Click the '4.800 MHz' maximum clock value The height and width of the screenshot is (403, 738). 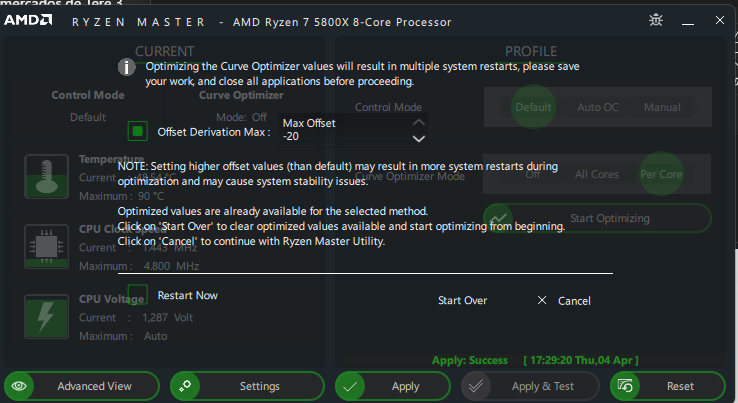[171, 266]
